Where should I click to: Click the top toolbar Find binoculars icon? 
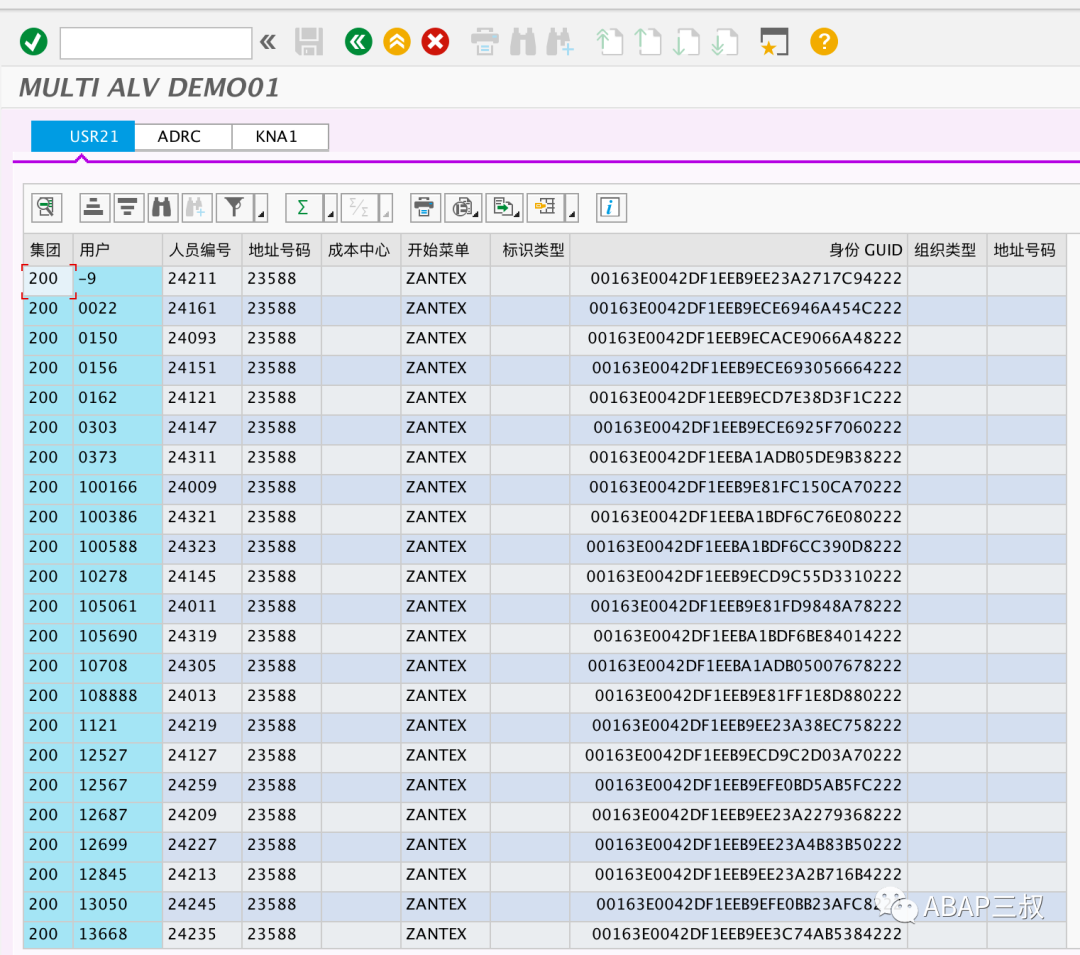523,42
